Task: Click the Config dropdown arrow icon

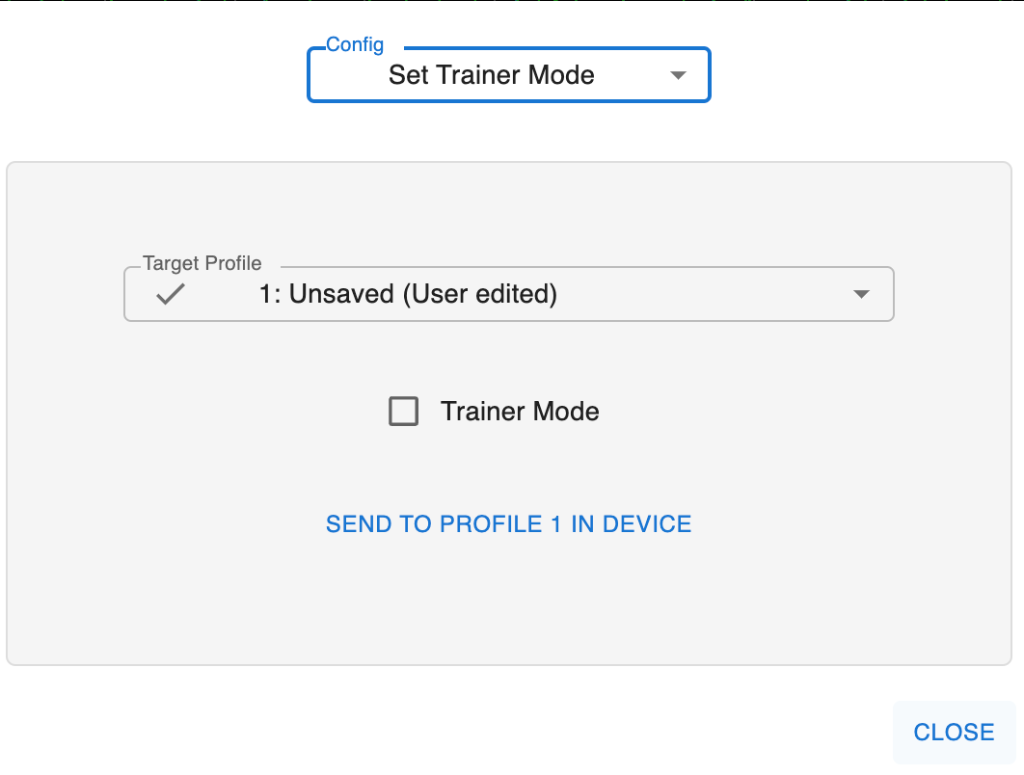Action: 678,75
